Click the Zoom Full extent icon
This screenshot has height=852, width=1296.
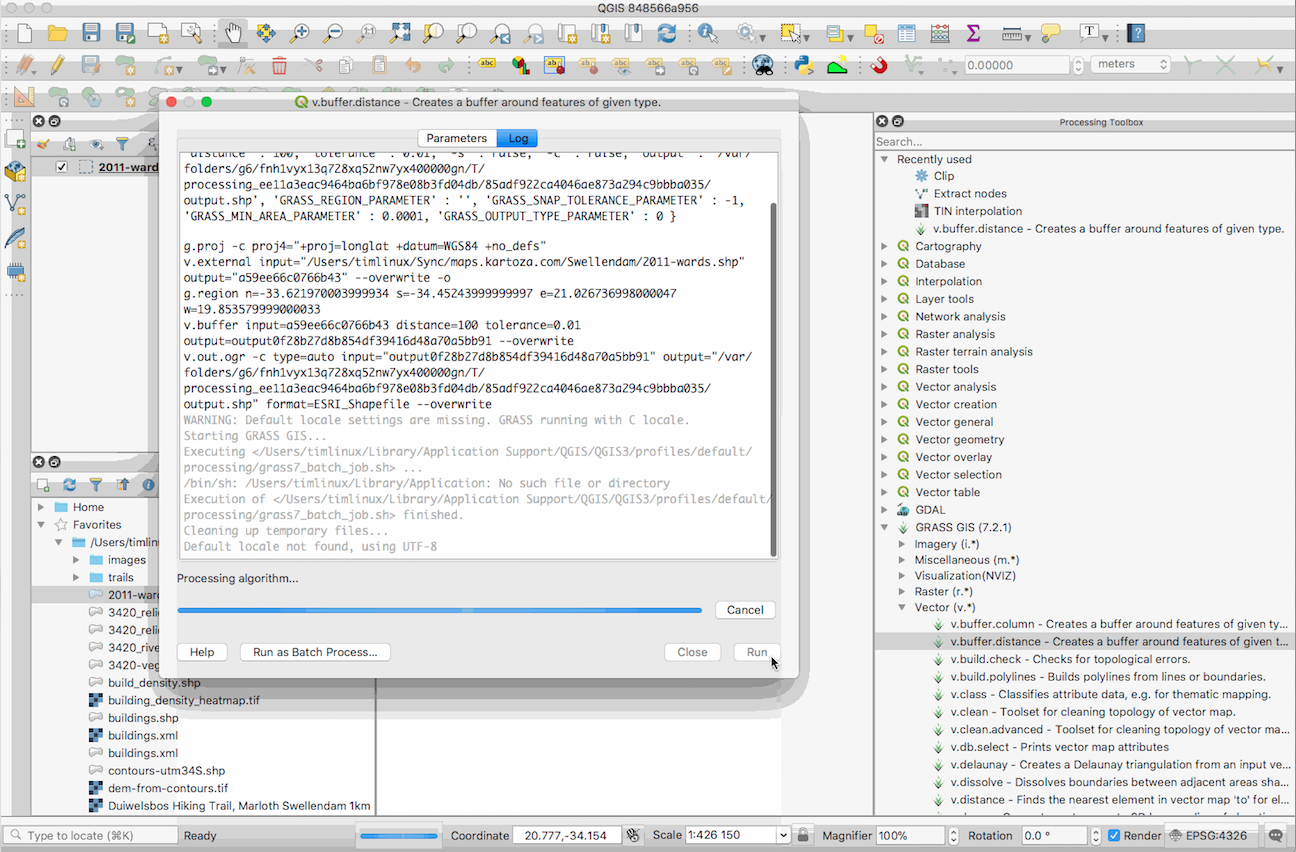click(x=400, y=34)
